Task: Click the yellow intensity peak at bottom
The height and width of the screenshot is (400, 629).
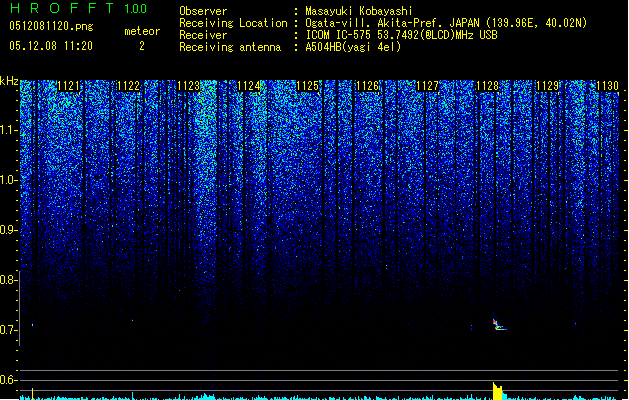Action: (497, 391)
